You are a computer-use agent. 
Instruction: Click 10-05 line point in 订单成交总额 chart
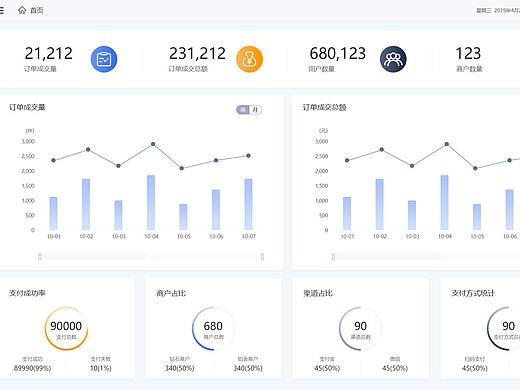(x=475, y=168)
